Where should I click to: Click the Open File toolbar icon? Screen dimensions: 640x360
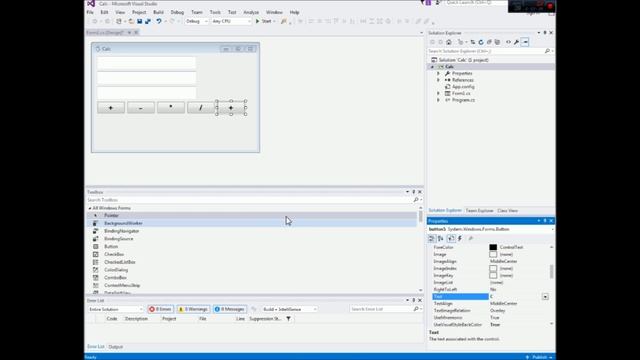[x=131, y=21]
